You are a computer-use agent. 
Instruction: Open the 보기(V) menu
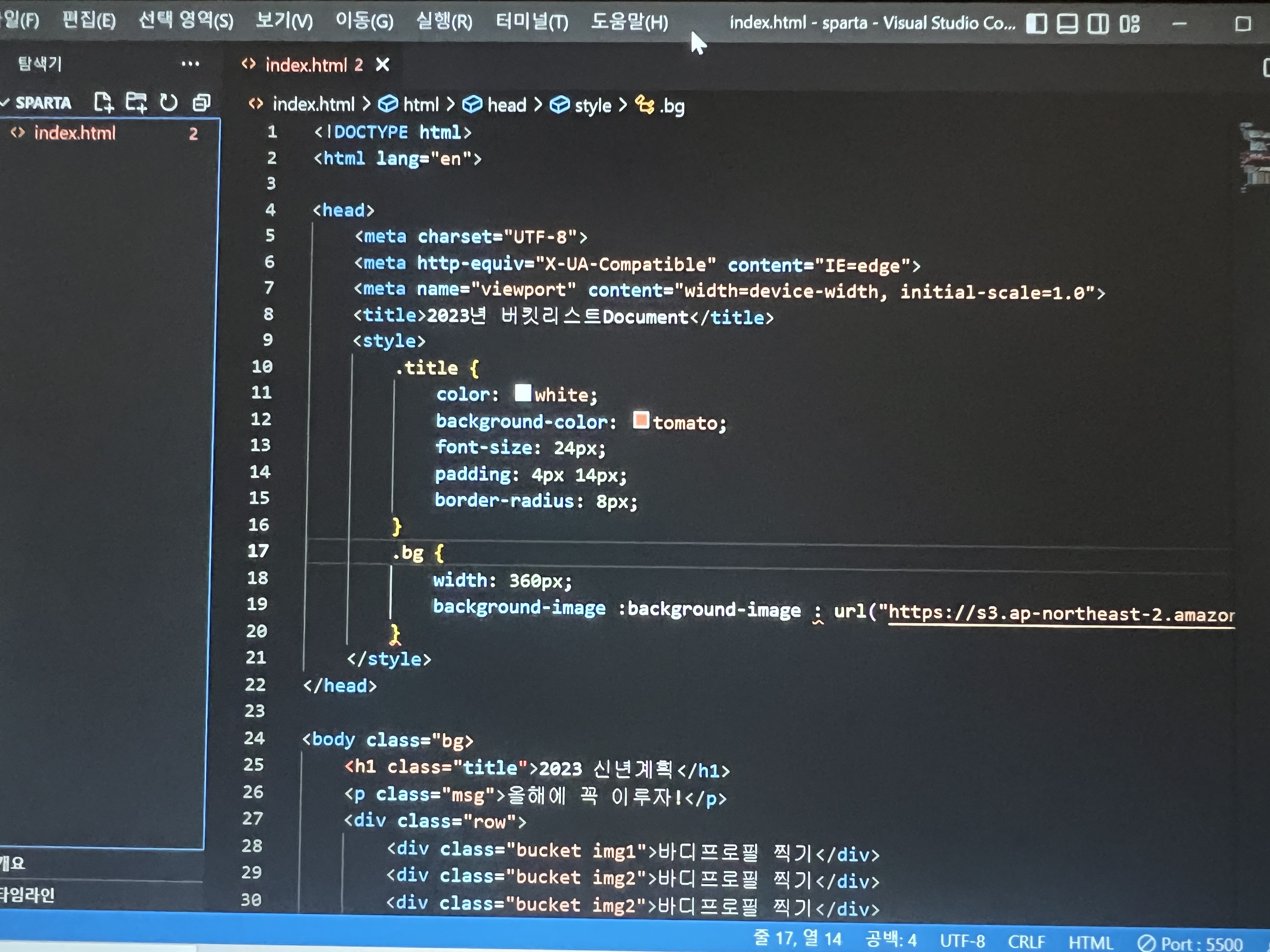[x=284, y=21]
